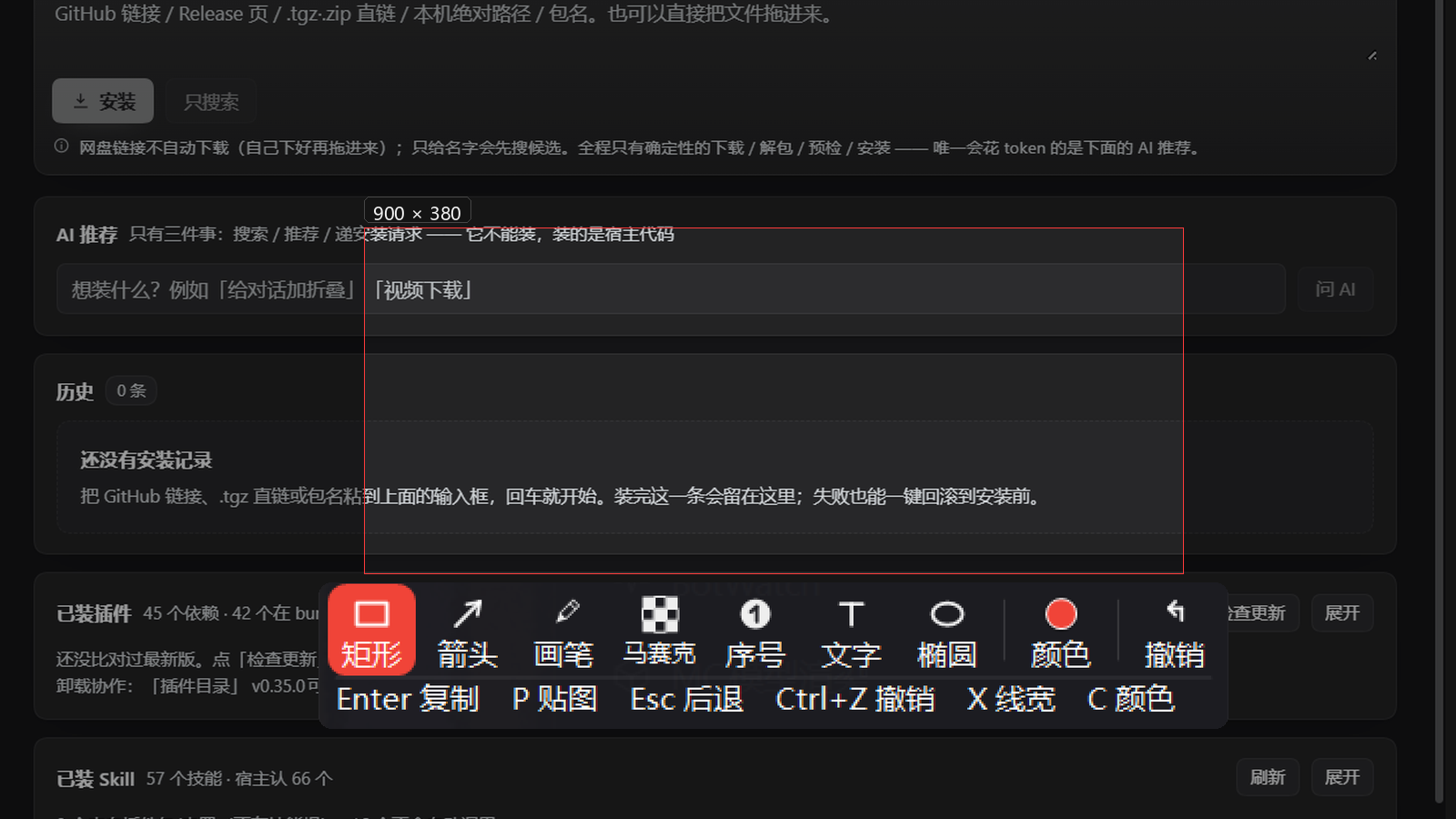
Task: Click the P 贴图 shortcut hint
Action: click(x=555, y=699)
